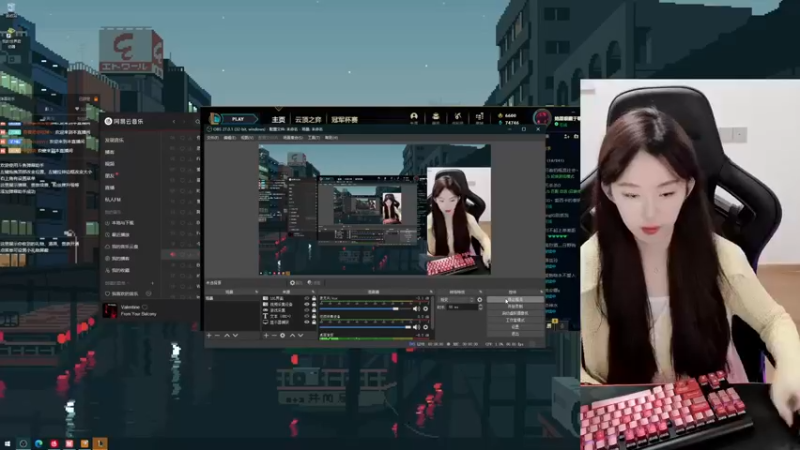Toggle visibility eye of 显示器捕获 source
This screenshot has height=450, width=800.
tap(307, 322)
